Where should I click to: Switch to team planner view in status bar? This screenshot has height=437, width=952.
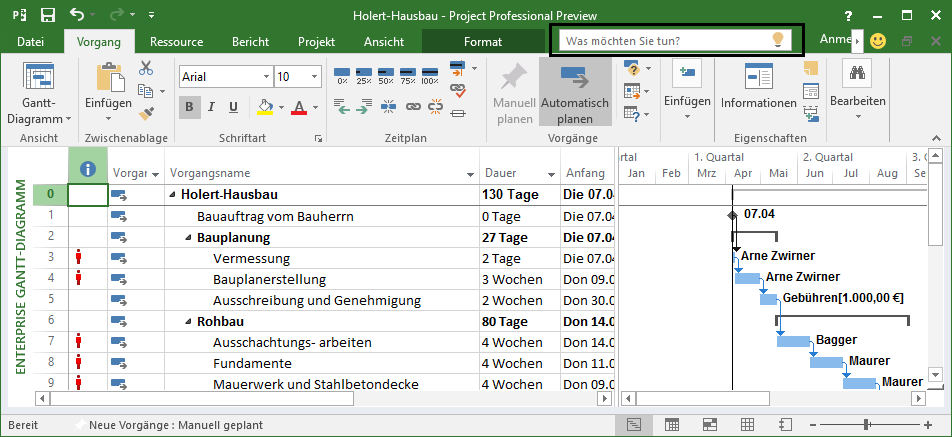[709, 425]
